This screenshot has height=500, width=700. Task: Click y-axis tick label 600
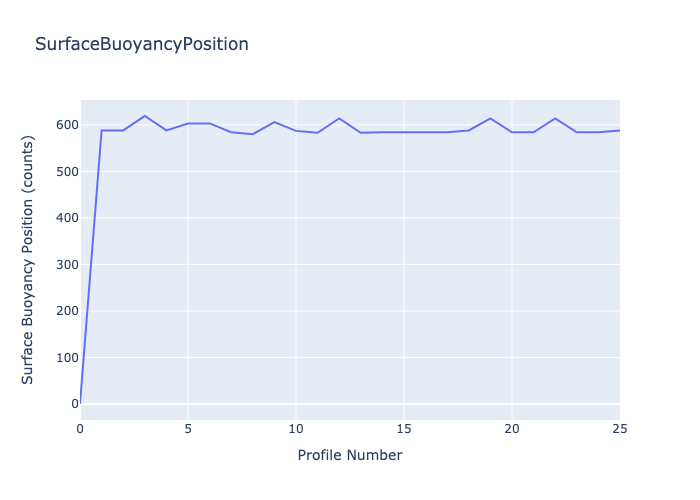point(67,125)
